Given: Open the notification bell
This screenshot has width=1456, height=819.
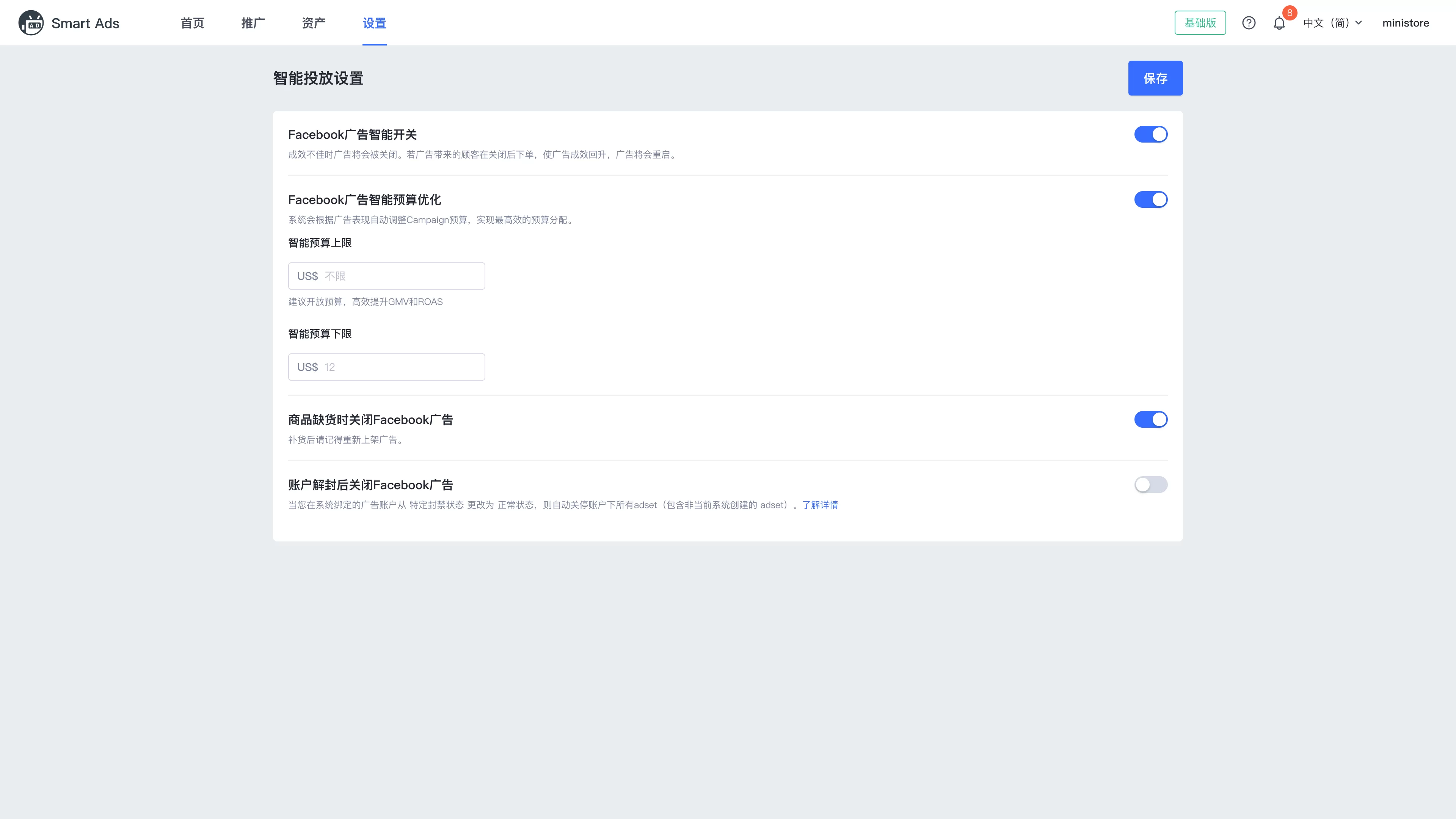Looking at the screenshot, I should tap(1279, 24).
